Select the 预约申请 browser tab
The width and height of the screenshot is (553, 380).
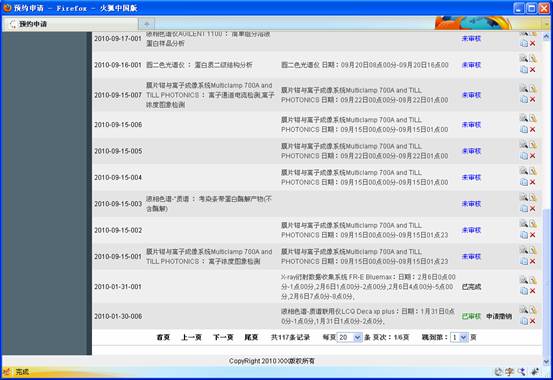point(70,24)
